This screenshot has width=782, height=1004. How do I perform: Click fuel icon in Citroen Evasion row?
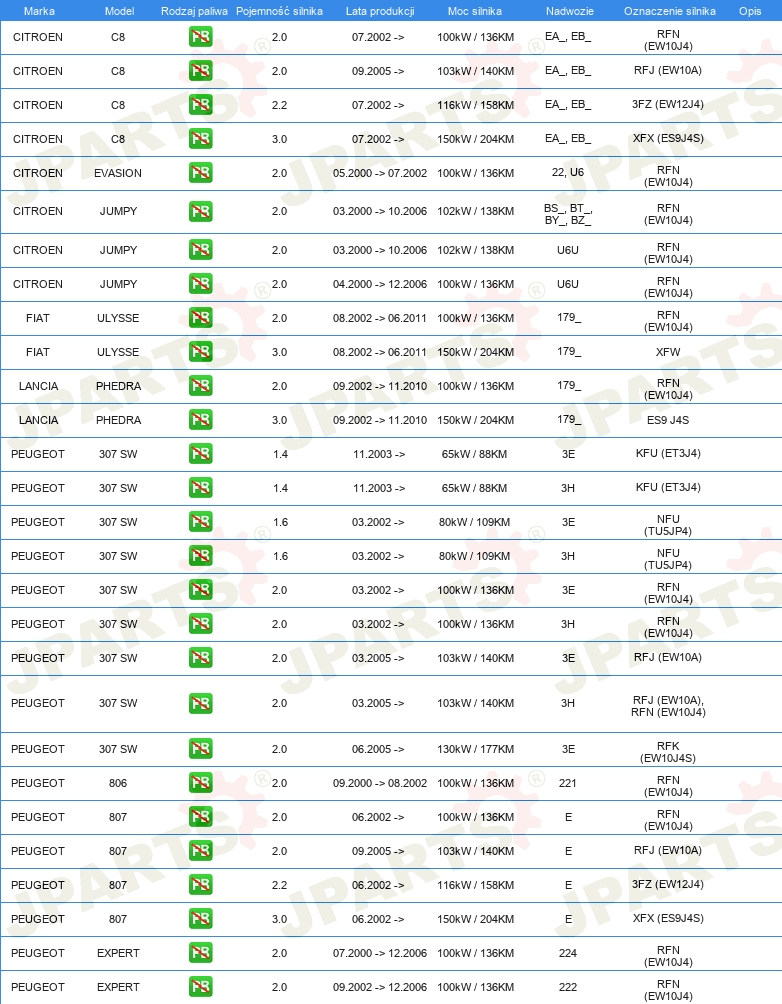point(200,173)
